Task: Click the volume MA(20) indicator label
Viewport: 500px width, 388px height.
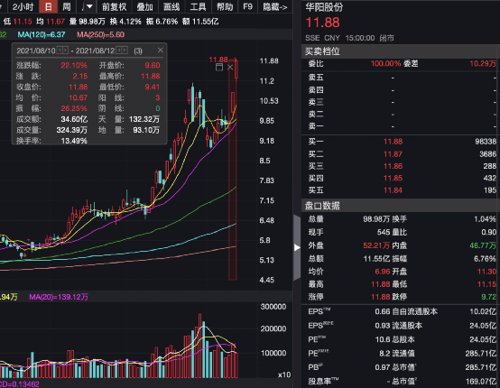Action: coord(59,297)
